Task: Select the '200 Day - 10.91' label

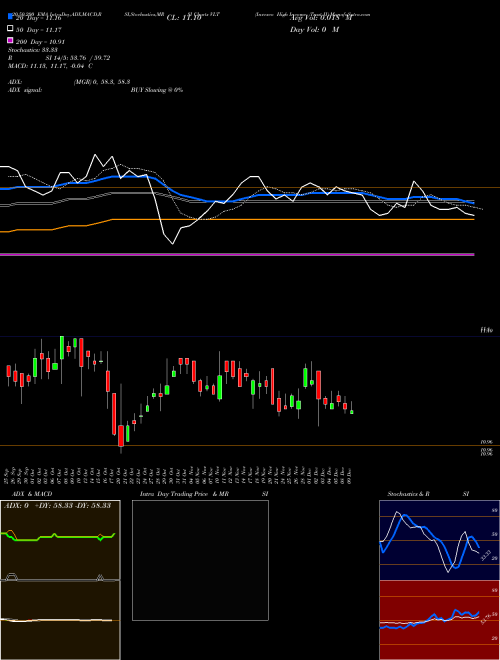Action: pos(40,42)
